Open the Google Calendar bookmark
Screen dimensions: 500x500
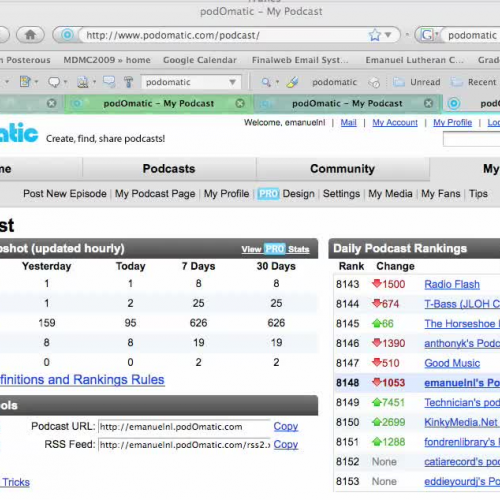[x=200, y=60]
